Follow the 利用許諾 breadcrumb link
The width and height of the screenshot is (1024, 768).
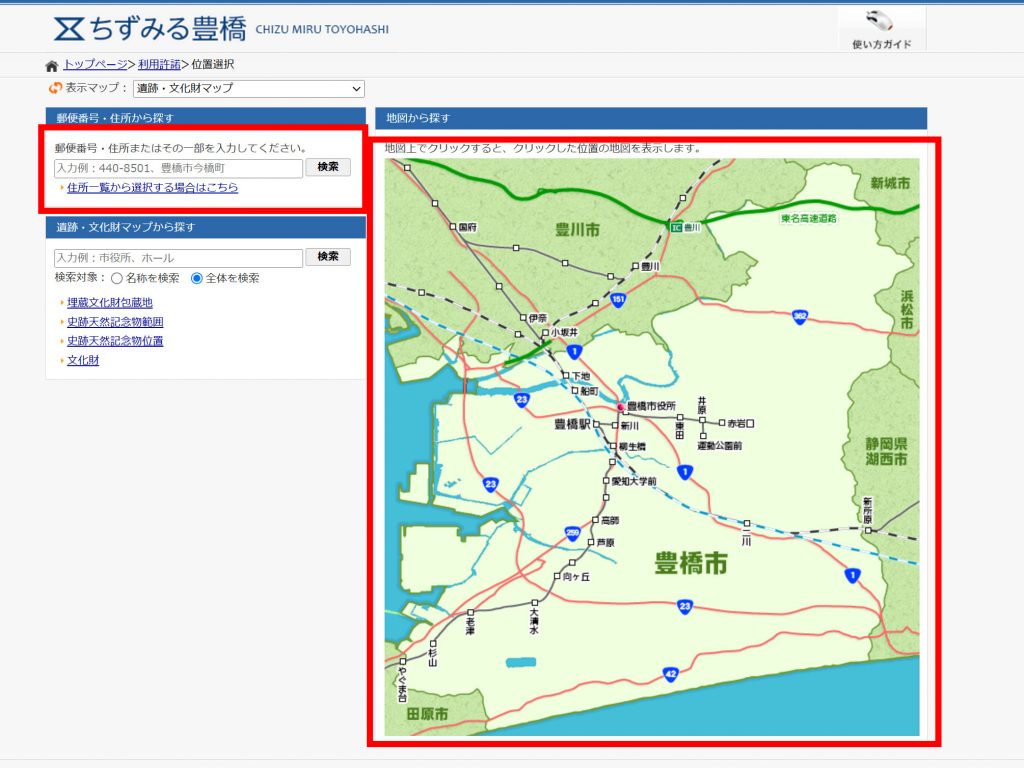(x=159, y=65)
